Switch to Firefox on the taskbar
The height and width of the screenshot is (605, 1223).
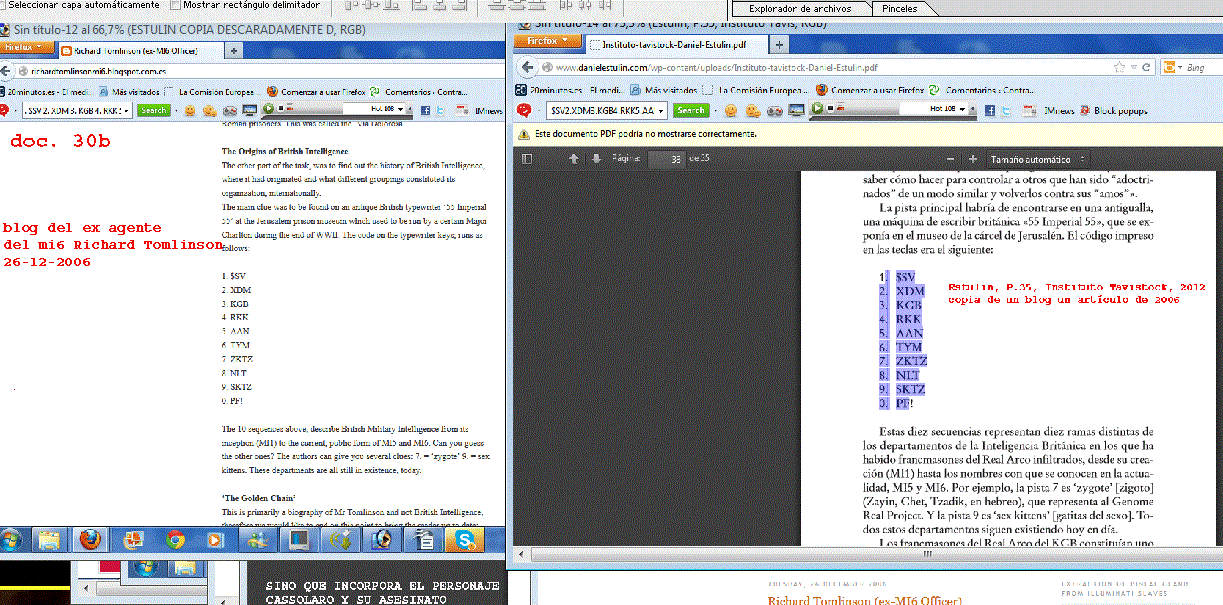pos(91,539)
